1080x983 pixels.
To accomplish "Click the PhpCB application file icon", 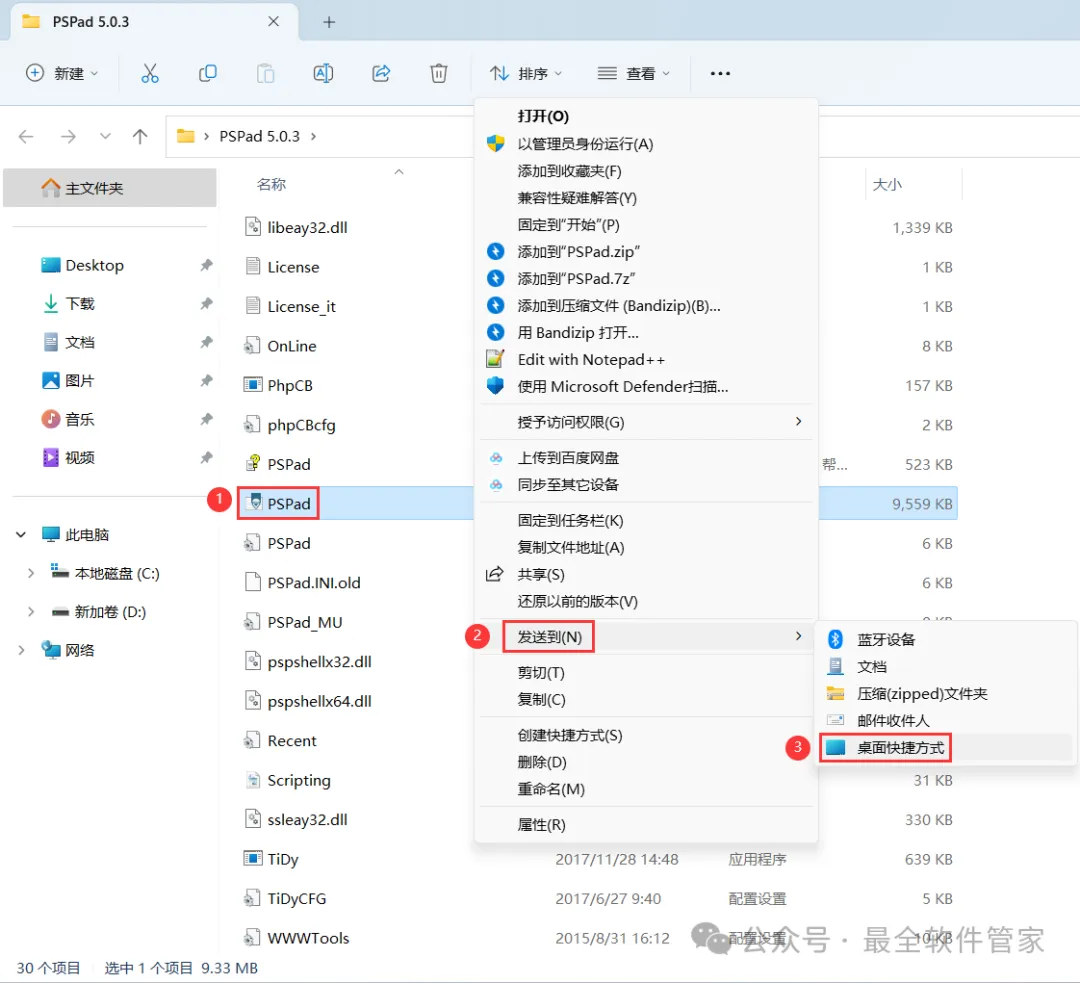I will pyautogui.click(x=253, y=384).
